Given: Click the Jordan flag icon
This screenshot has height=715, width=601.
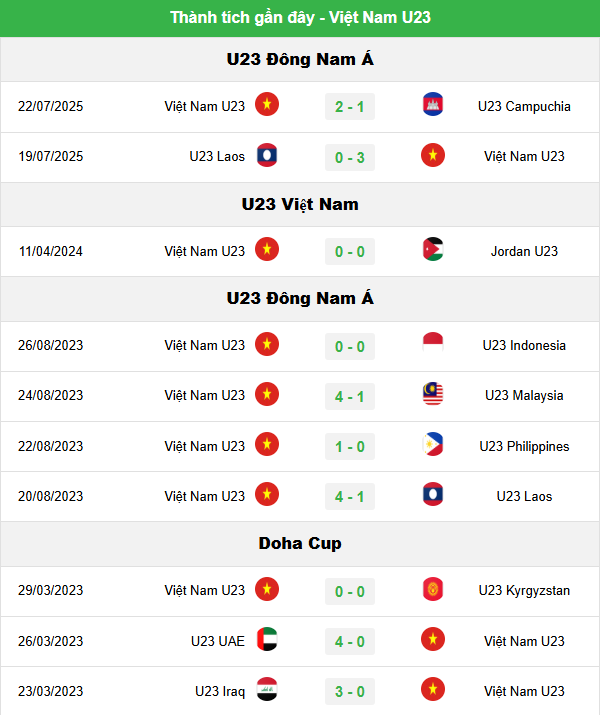Looking at the screenshot, I should pyautogui.click(x=433, y=249).
